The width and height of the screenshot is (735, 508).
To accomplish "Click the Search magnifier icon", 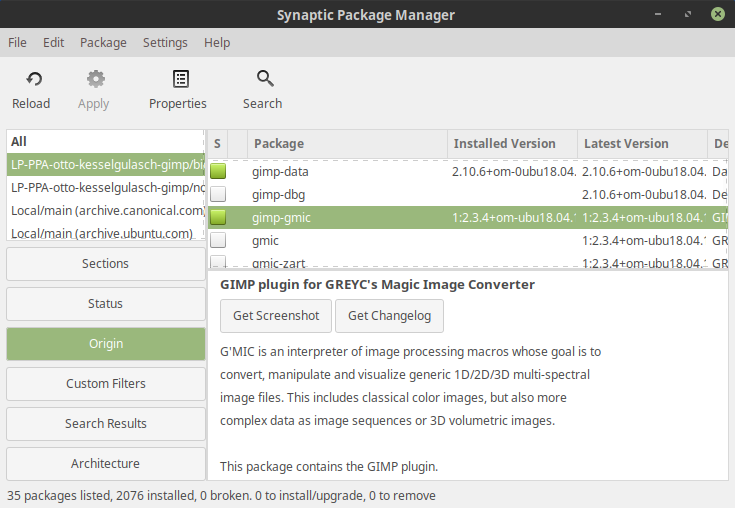I will (265, 78).
